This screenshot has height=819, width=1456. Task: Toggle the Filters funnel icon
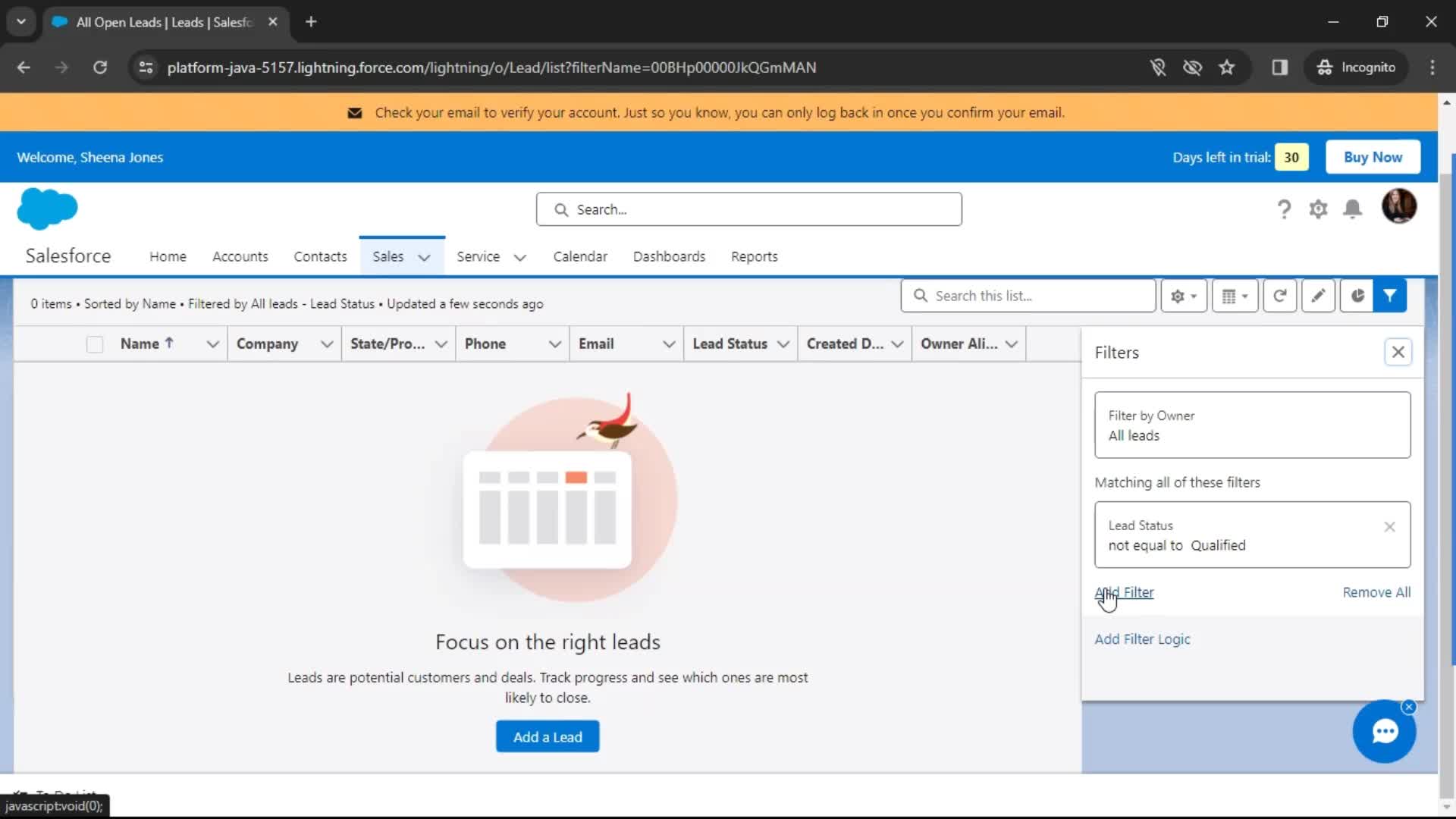pos(1389,296)
